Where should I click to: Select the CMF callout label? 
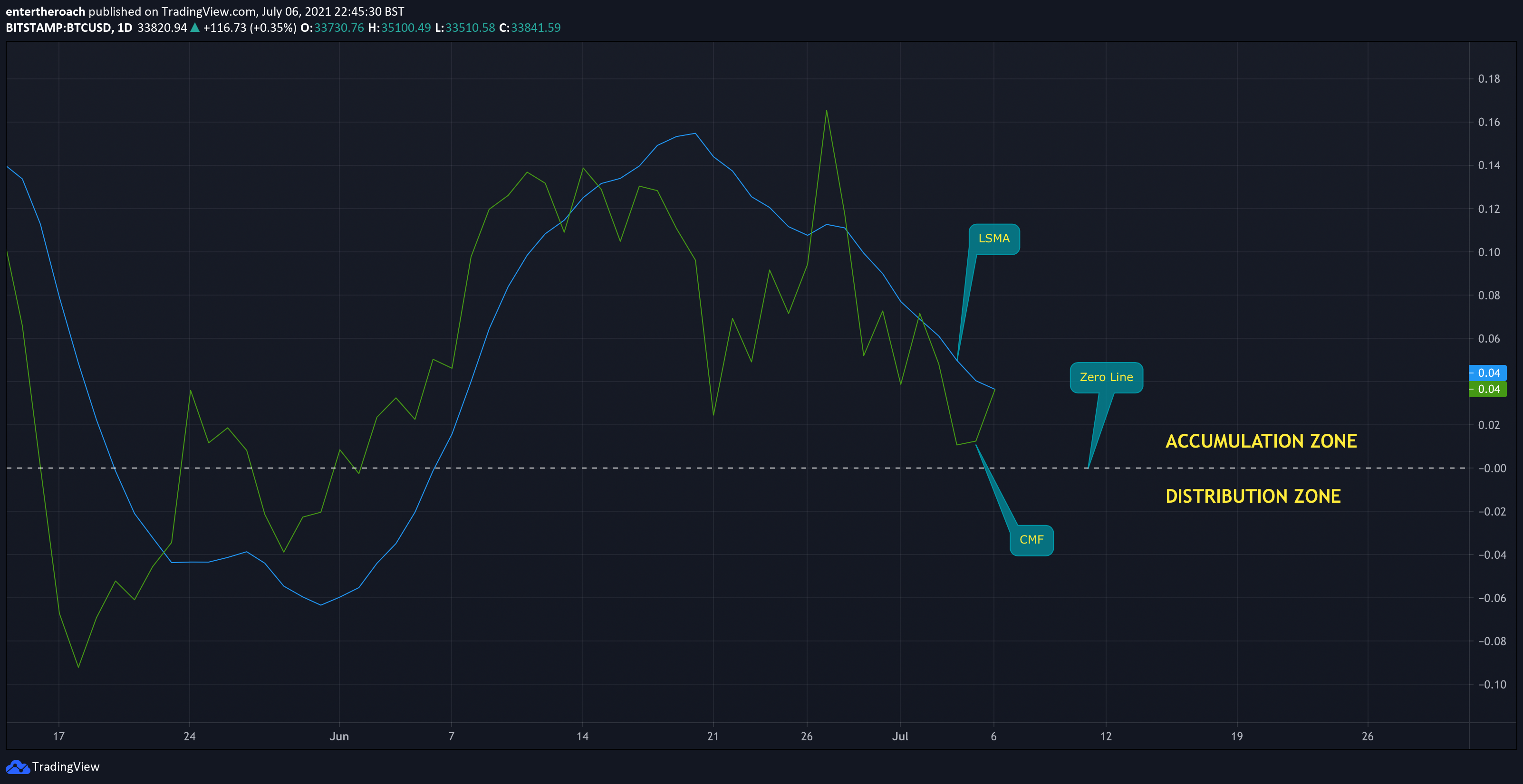pos(1031,540)
